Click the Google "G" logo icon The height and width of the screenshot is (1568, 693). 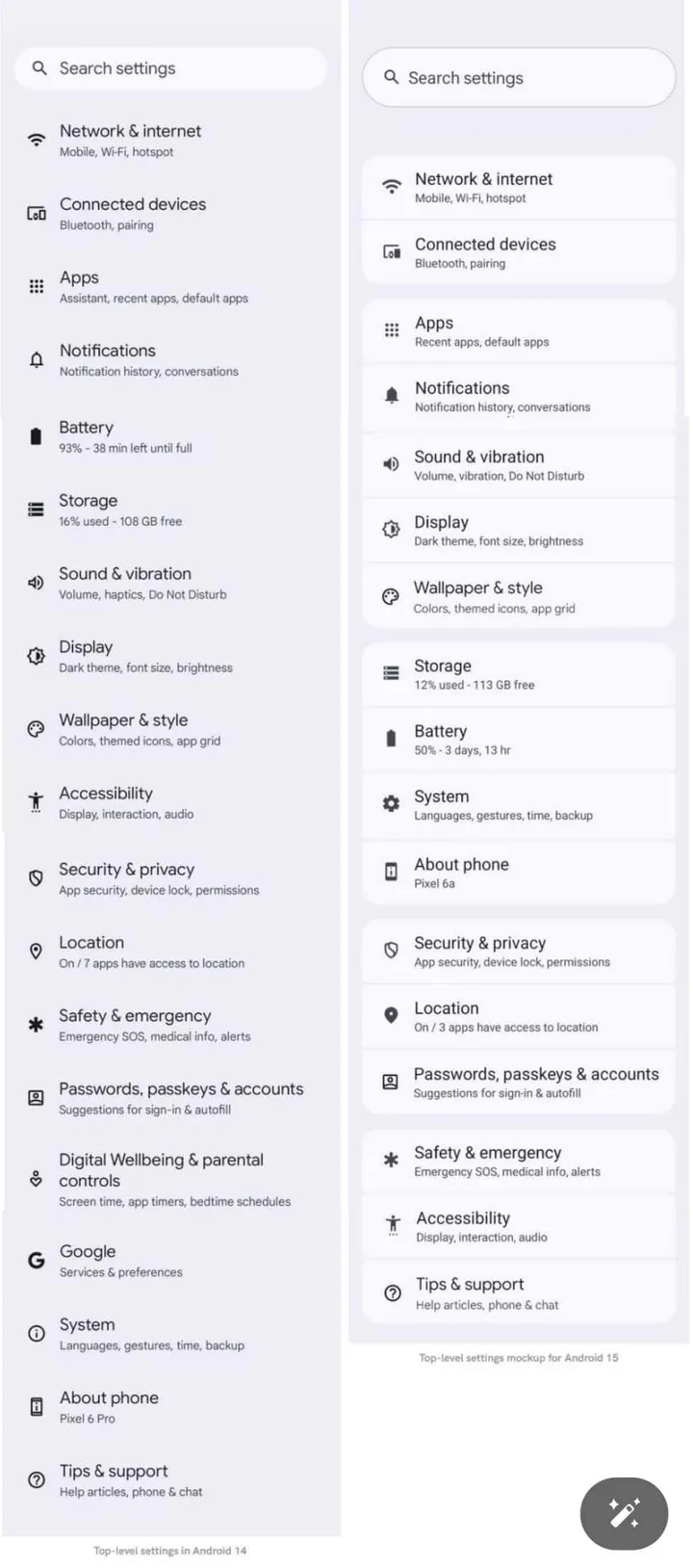click(x=36, y=1260)
